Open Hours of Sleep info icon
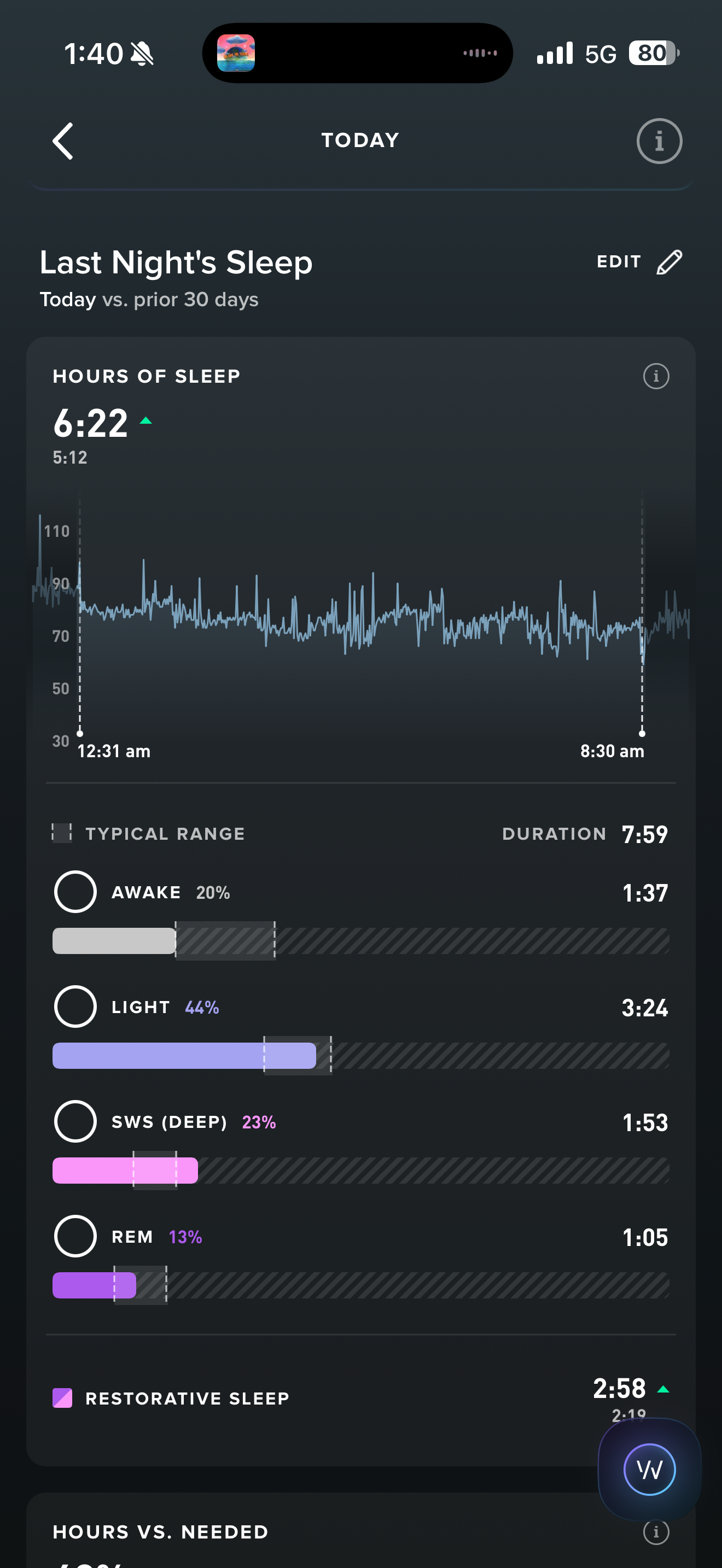Image resolution: width=722 pixels, height=1568 pixels. [656, 376]
